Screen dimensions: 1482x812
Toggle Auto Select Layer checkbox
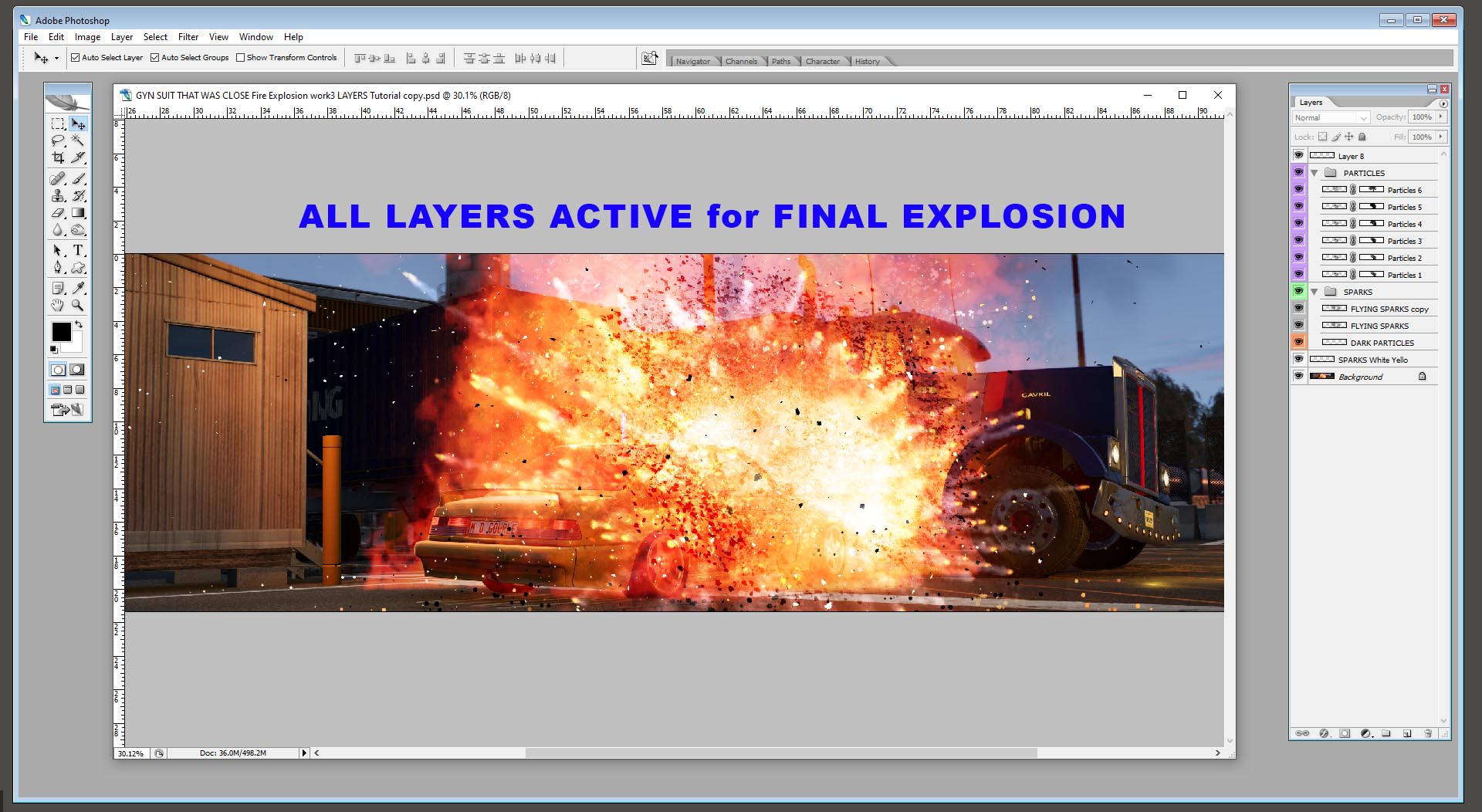point(76,58)
